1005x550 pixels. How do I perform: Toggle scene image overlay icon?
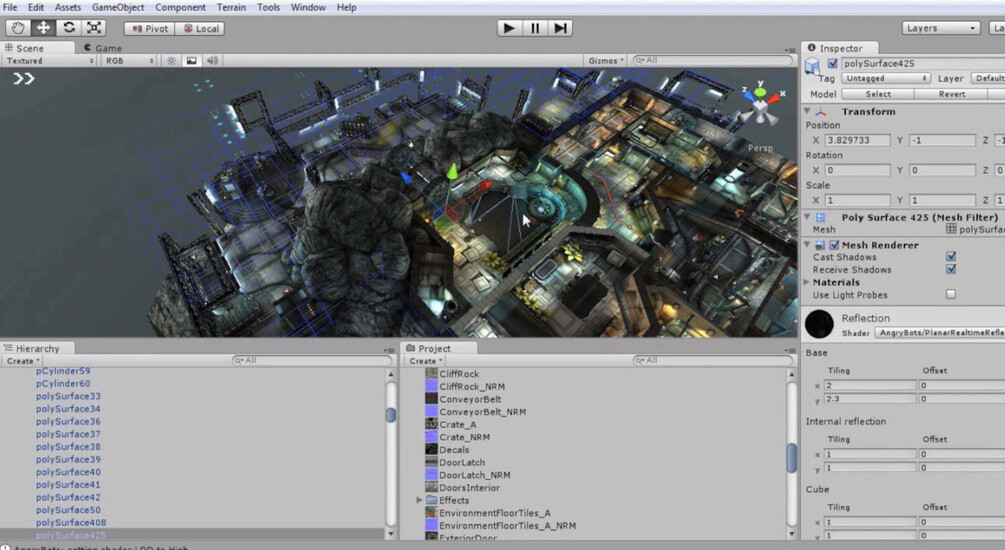pos(191,60)
